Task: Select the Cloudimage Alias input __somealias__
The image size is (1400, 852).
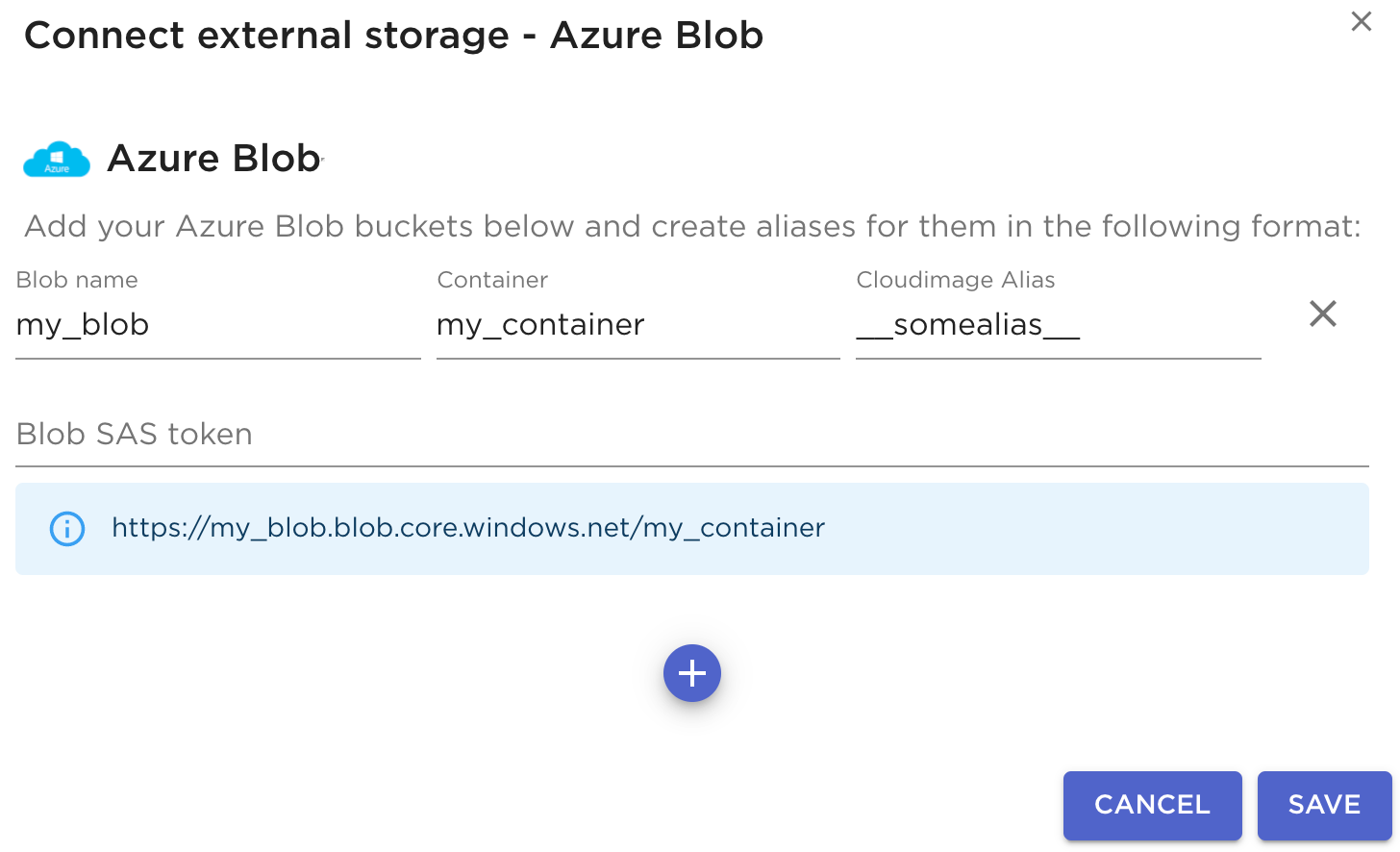Action: pos(1058,325)
